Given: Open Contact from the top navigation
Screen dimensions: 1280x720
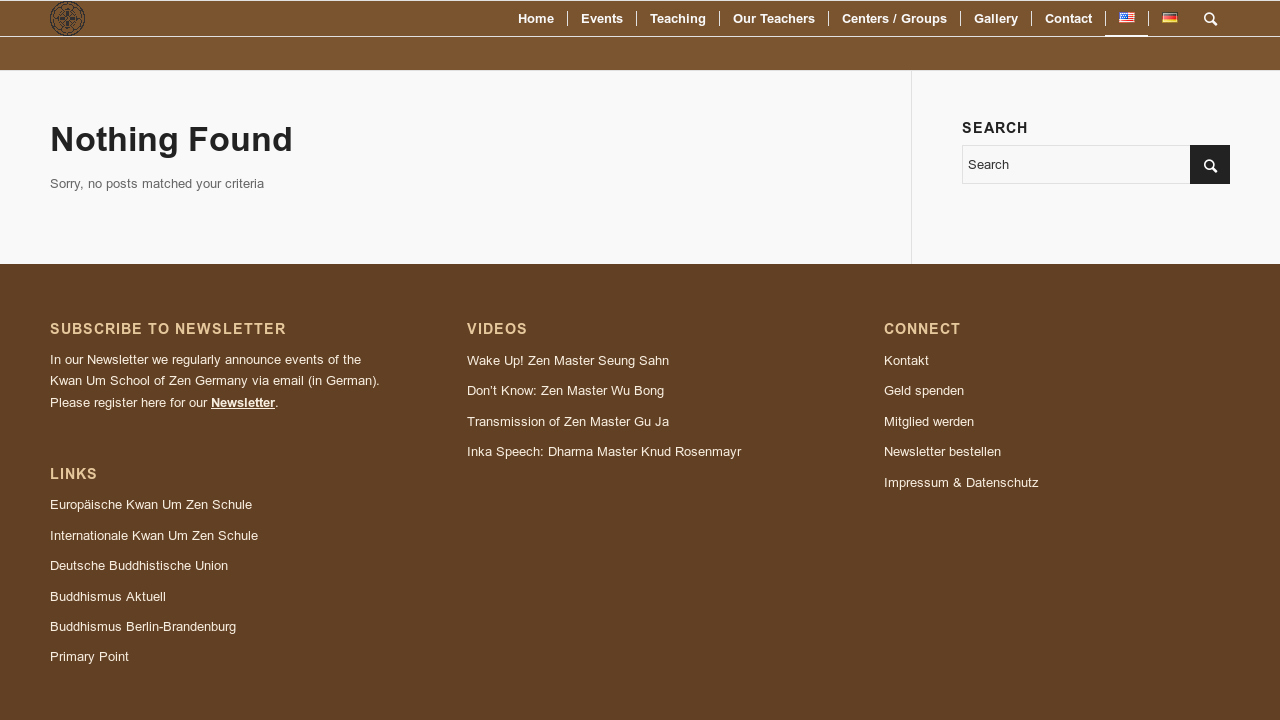Looking at the screenshot, I should [x=1068, y=19].
